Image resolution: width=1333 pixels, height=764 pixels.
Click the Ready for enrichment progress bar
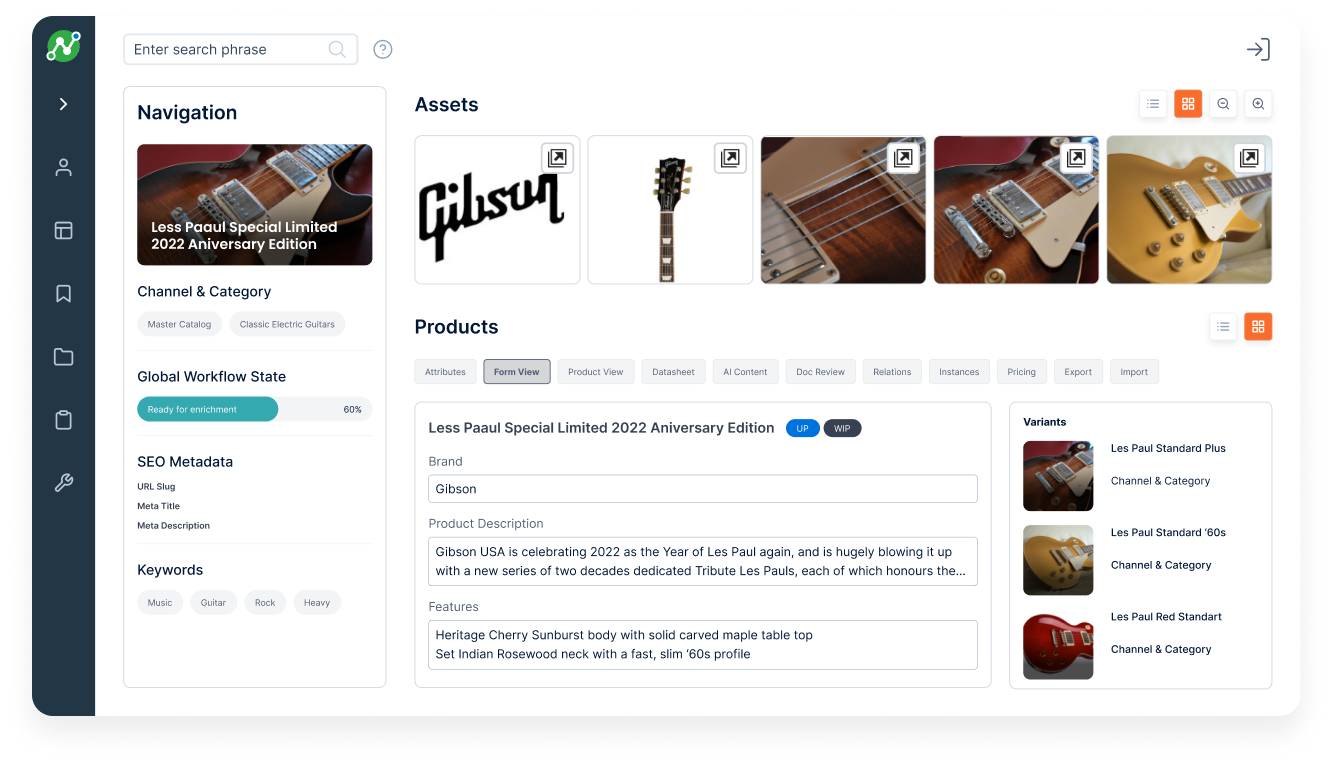point(255,409)
